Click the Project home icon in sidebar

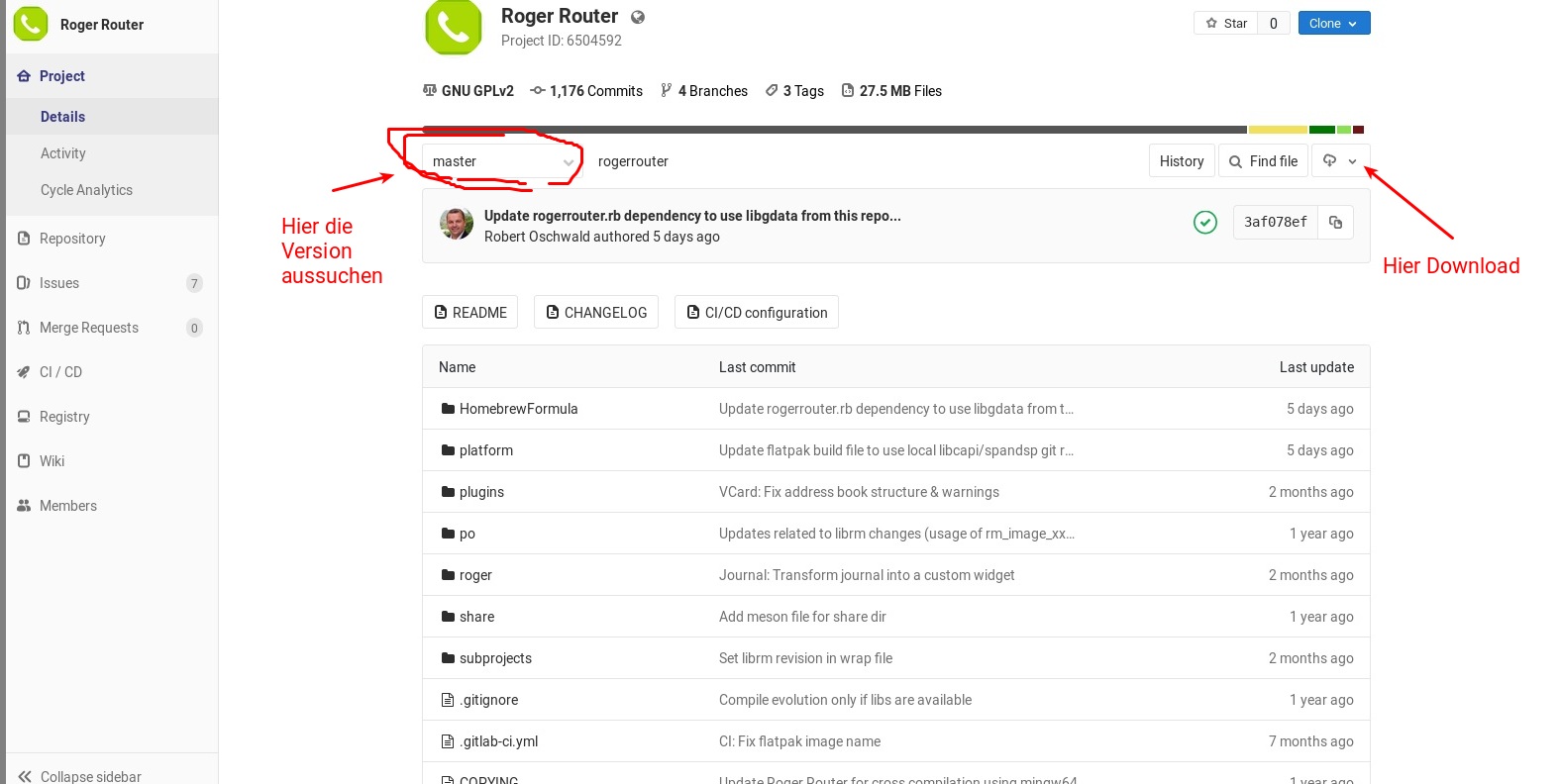coord(24,76)
